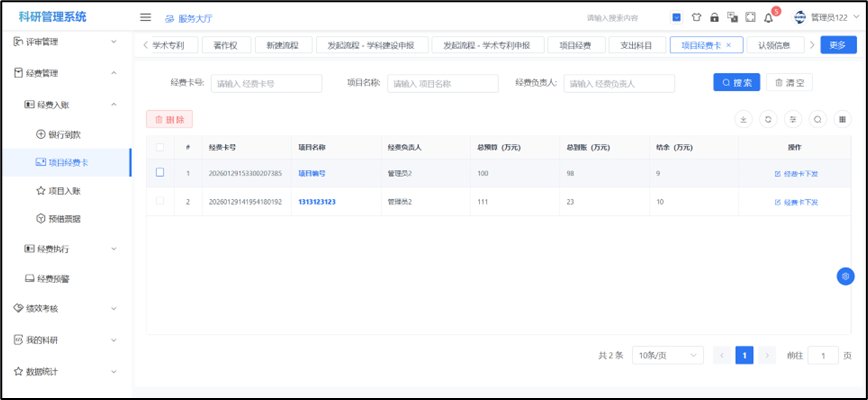Check the select-all header checkbox
The image size is (868, 400).
pyautogui.click(x=160, y=147)
